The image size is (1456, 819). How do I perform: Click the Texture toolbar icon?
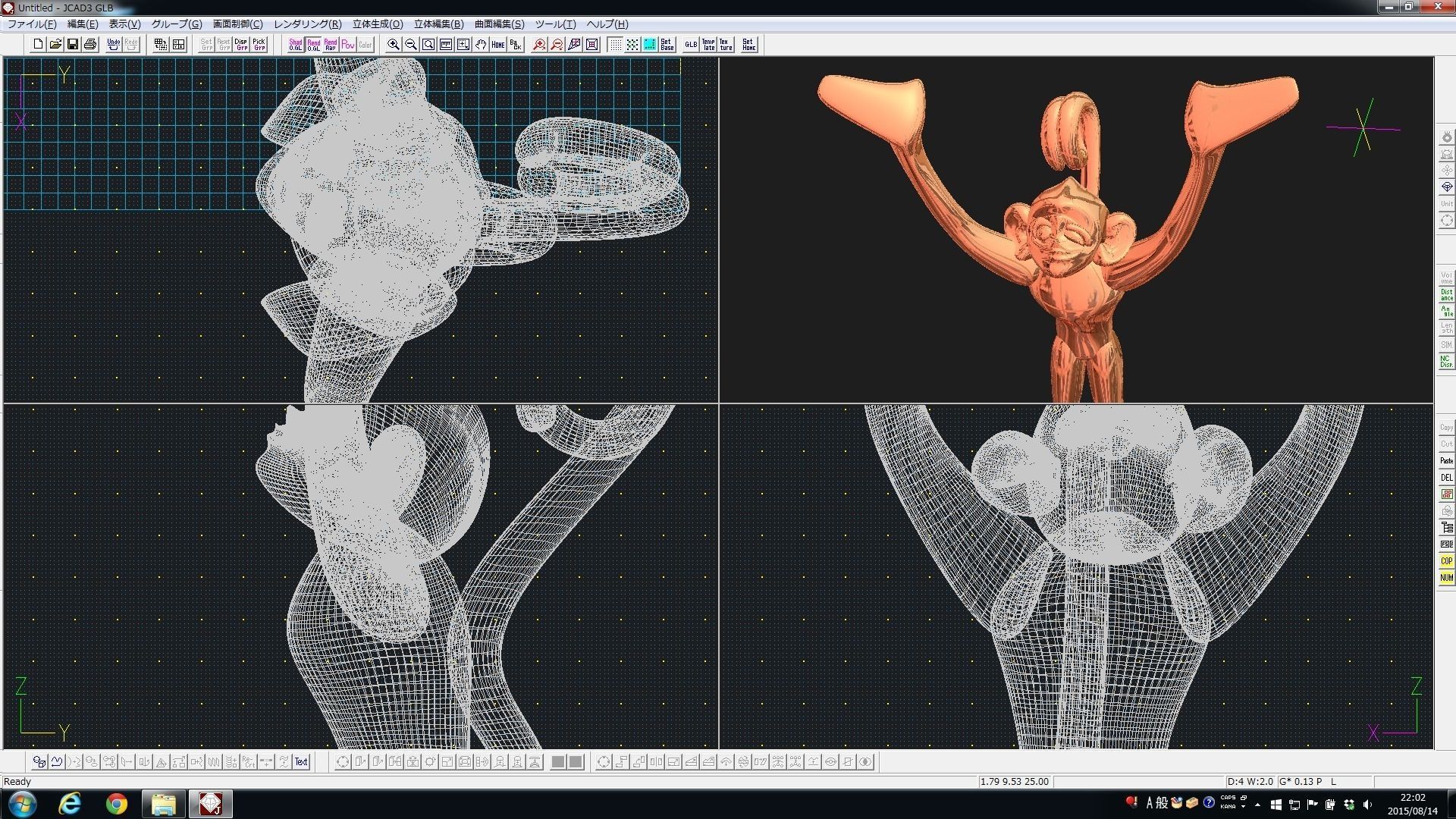[726, 45]
